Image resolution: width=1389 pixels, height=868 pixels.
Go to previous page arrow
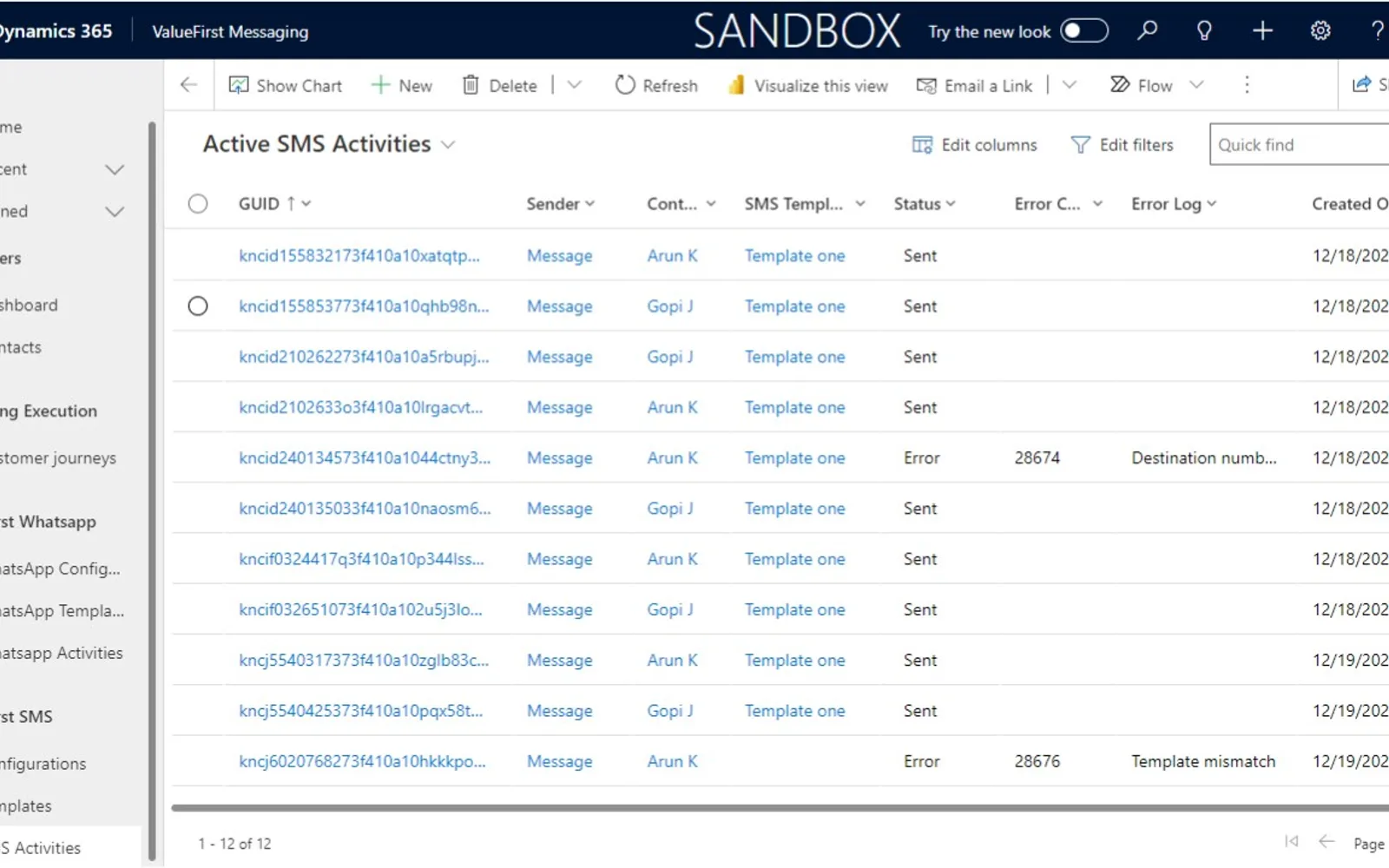click(1326, 841)
